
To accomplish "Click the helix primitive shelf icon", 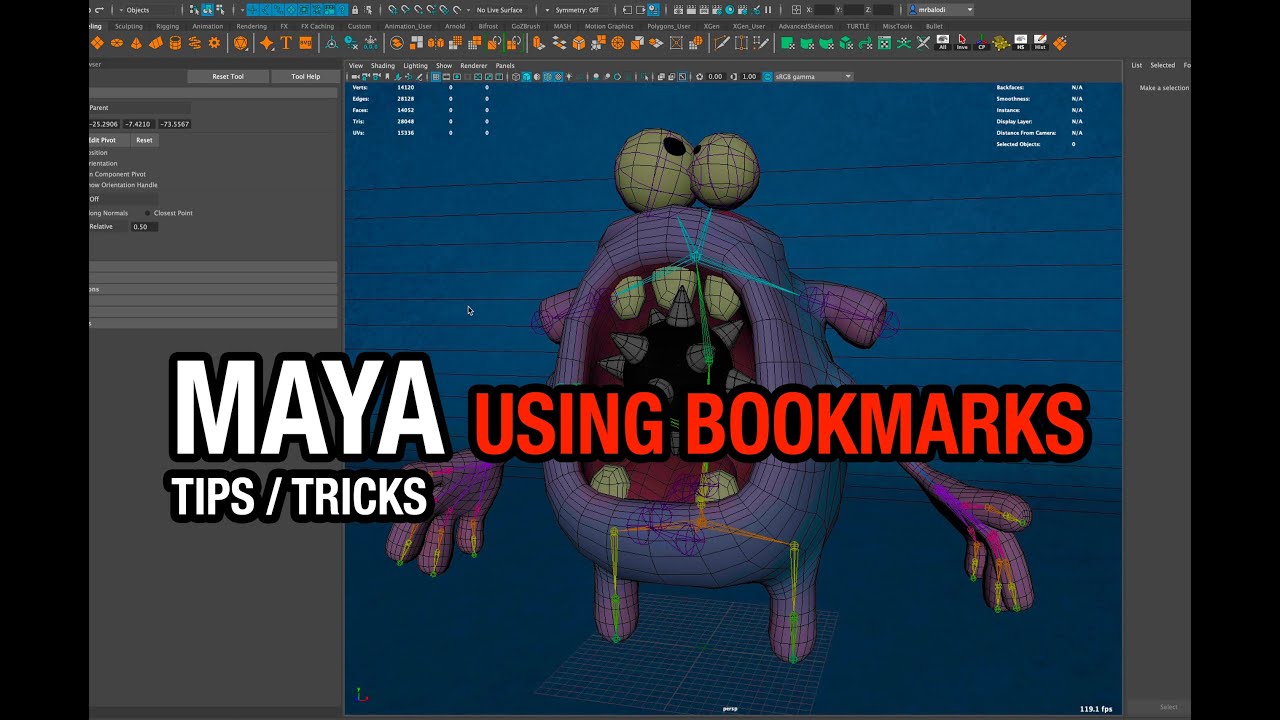I will [x=195, y=43].
